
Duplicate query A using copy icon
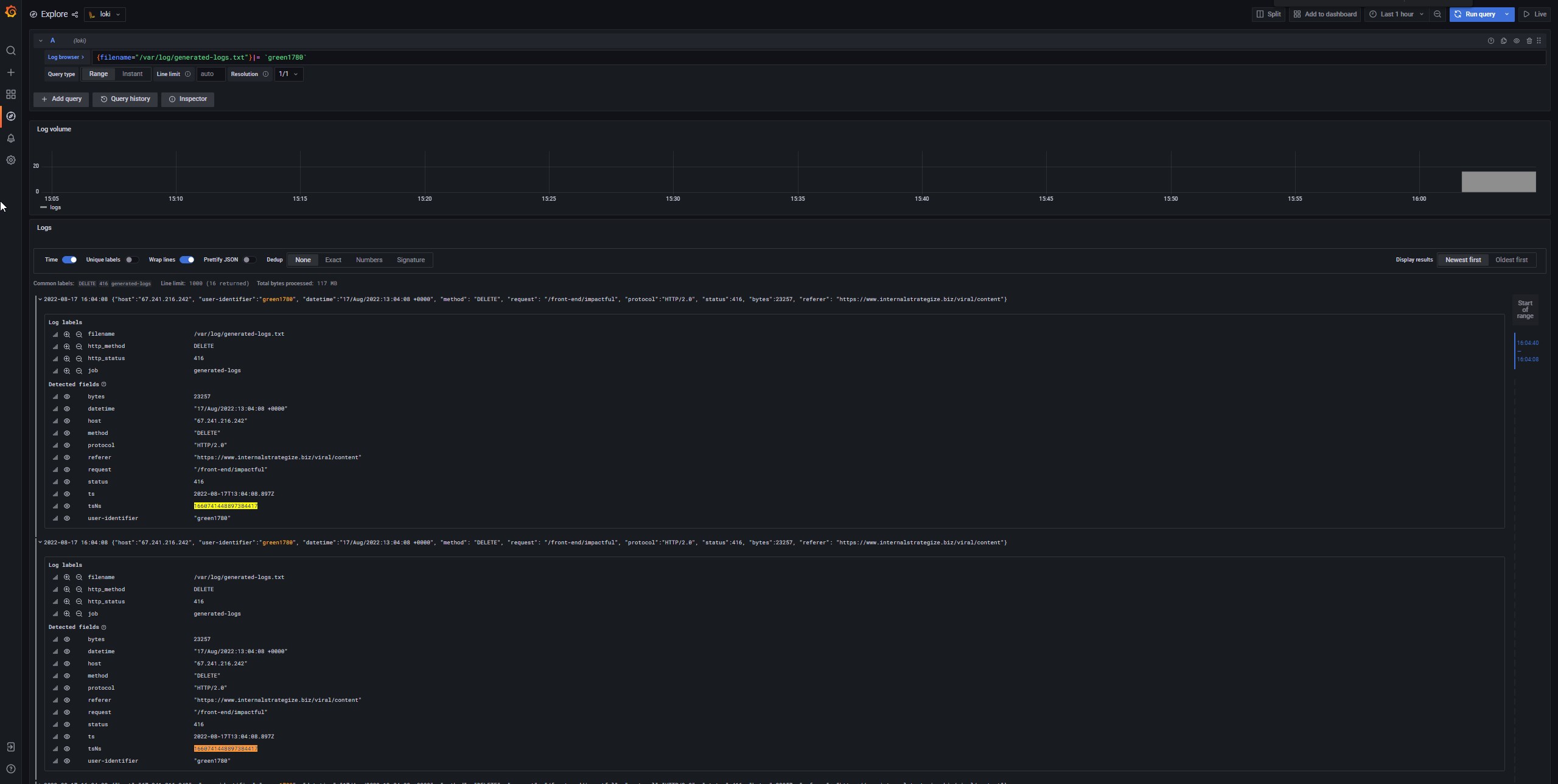[x=1503, y=41]
